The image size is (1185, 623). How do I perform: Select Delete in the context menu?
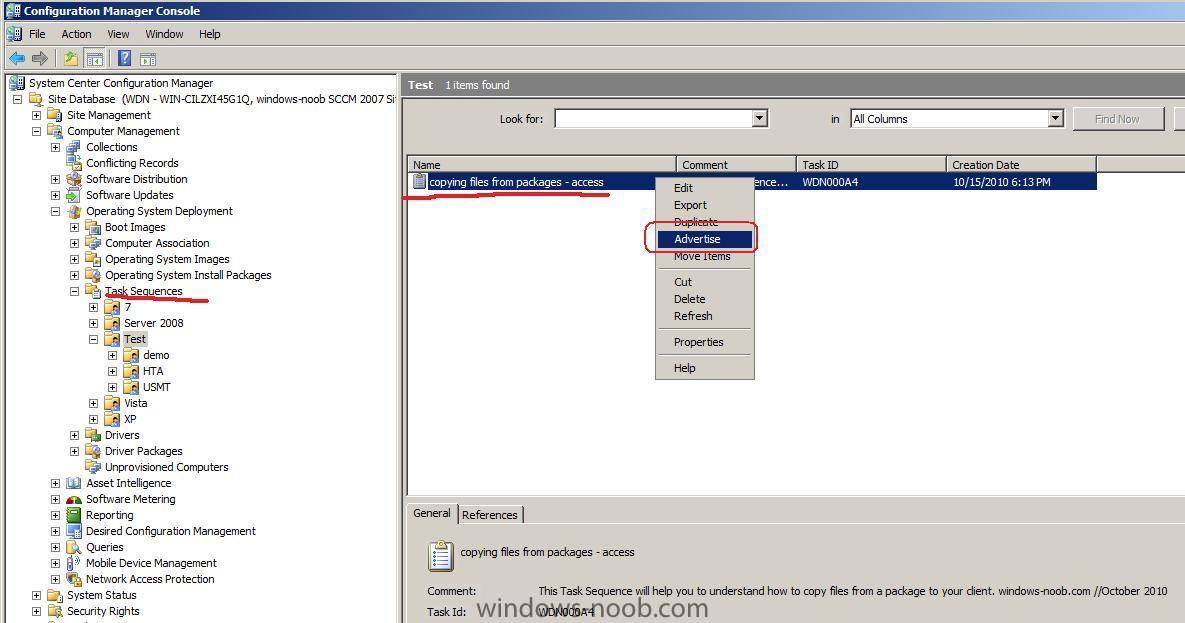point(704,299)
